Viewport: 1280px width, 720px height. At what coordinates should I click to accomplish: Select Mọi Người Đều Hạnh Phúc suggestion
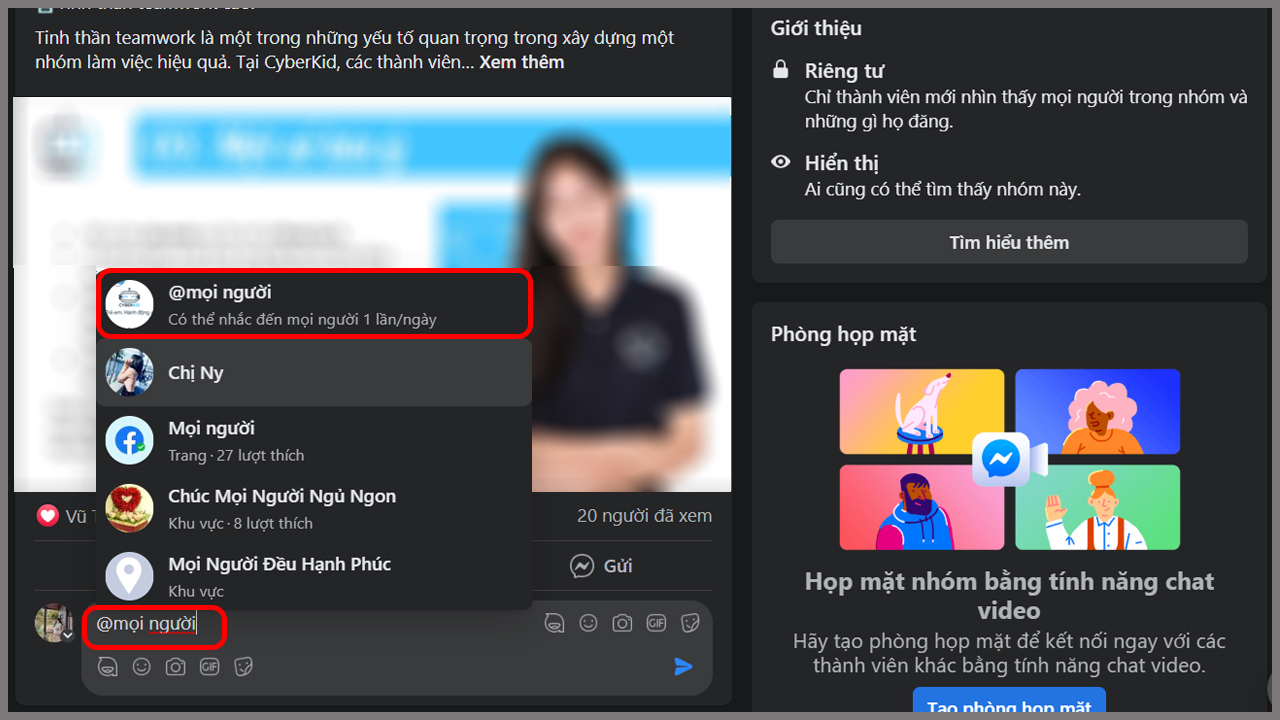[x=314, y=576]
